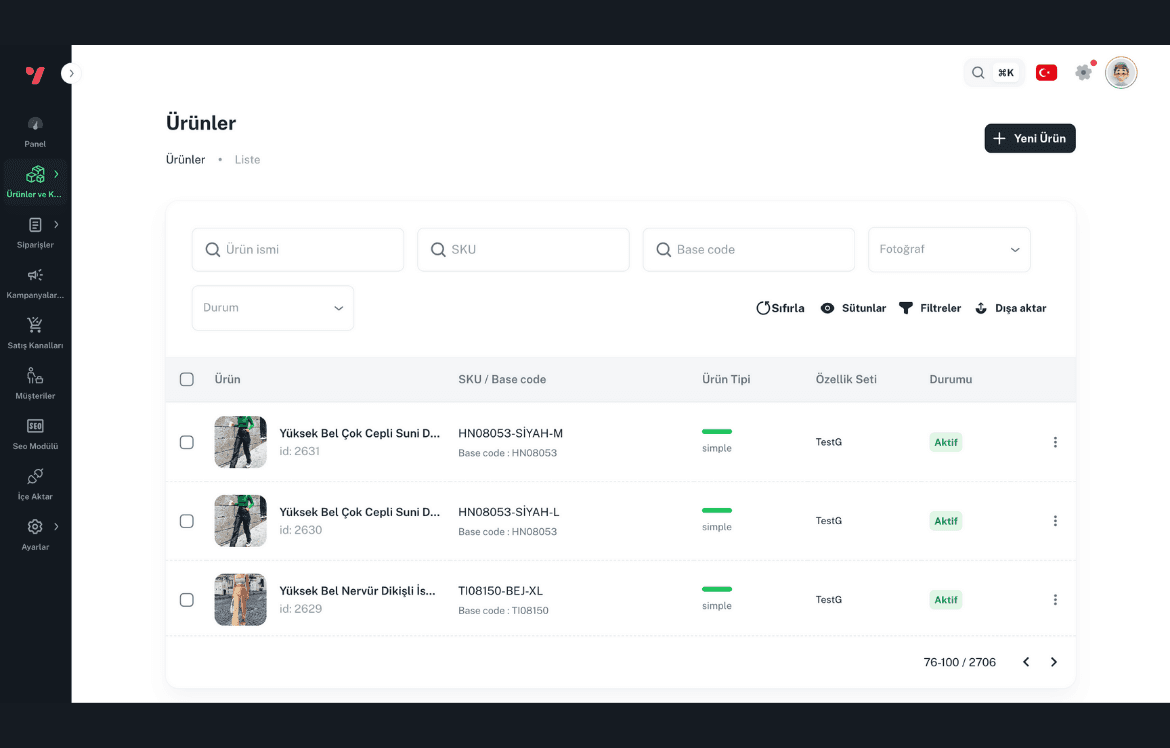
Task: Open row menu for HN08053-SİYAH-L
Action: 1055,521
